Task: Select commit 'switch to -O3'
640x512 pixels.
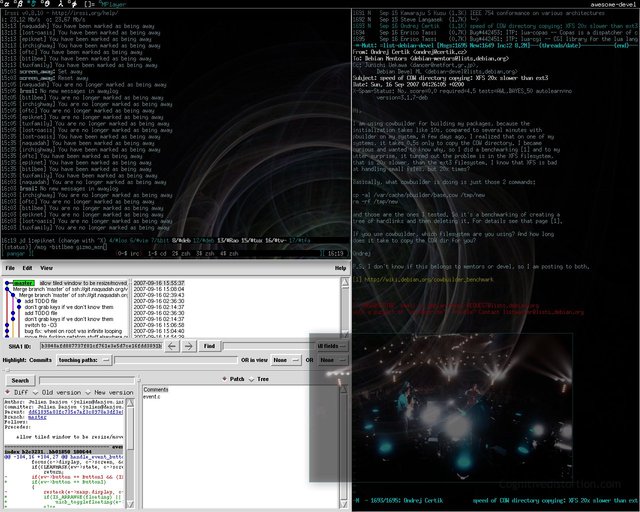Action: (x=40, y=325)
